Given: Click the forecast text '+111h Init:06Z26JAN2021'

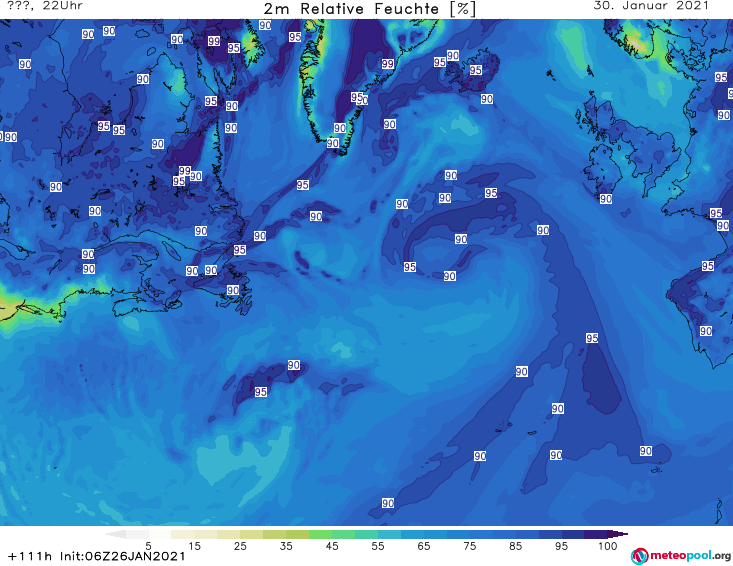Looking at the screenshot, I should [97, 556].
